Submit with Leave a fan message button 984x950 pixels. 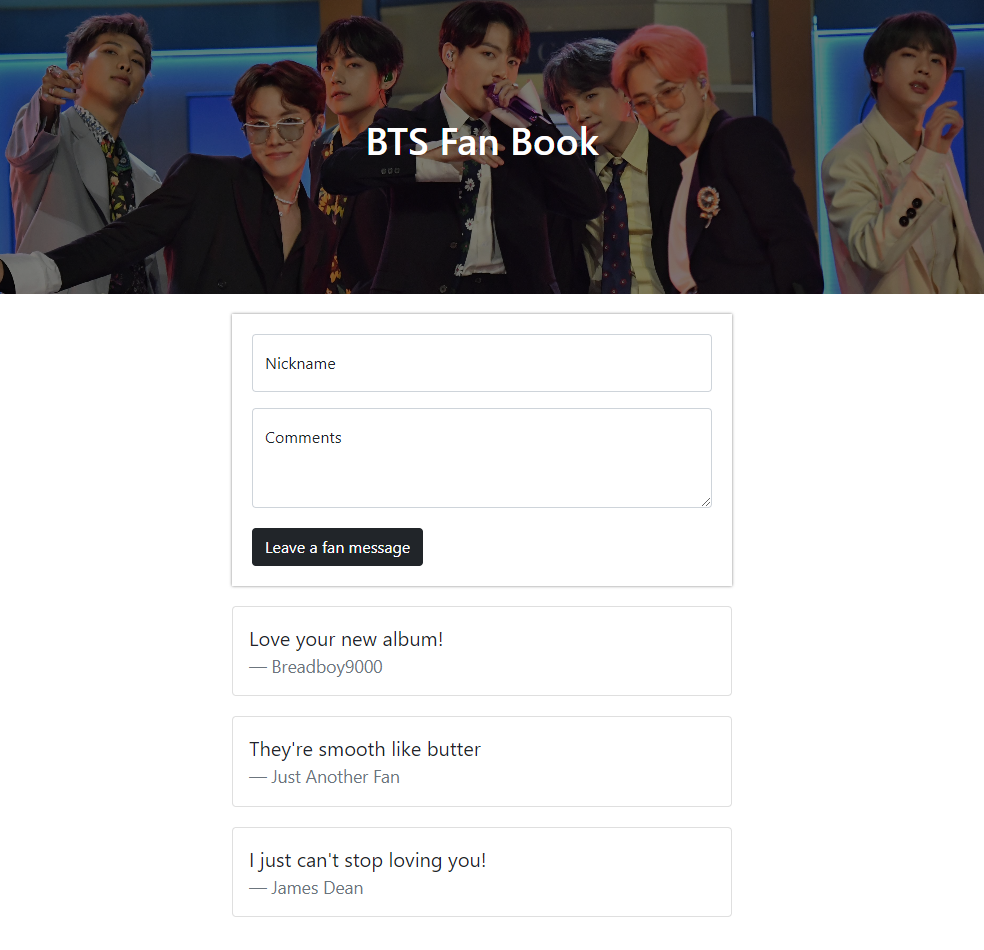(337, 547)
